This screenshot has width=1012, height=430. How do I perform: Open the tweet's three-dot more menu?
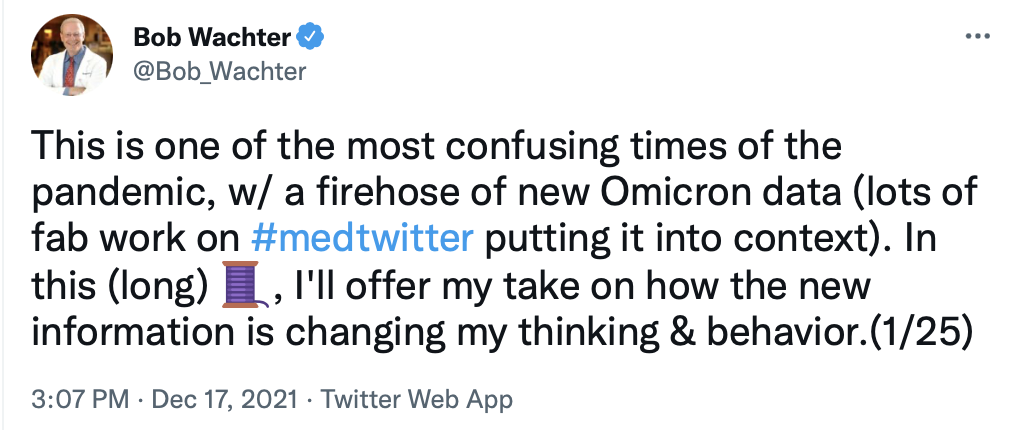(x=975, y=37)
